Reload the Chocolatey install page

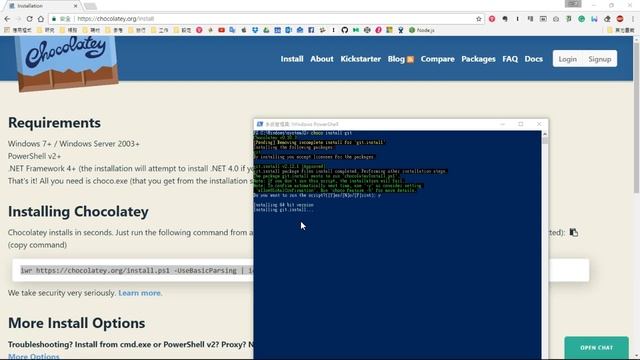(x=29, y=19)
